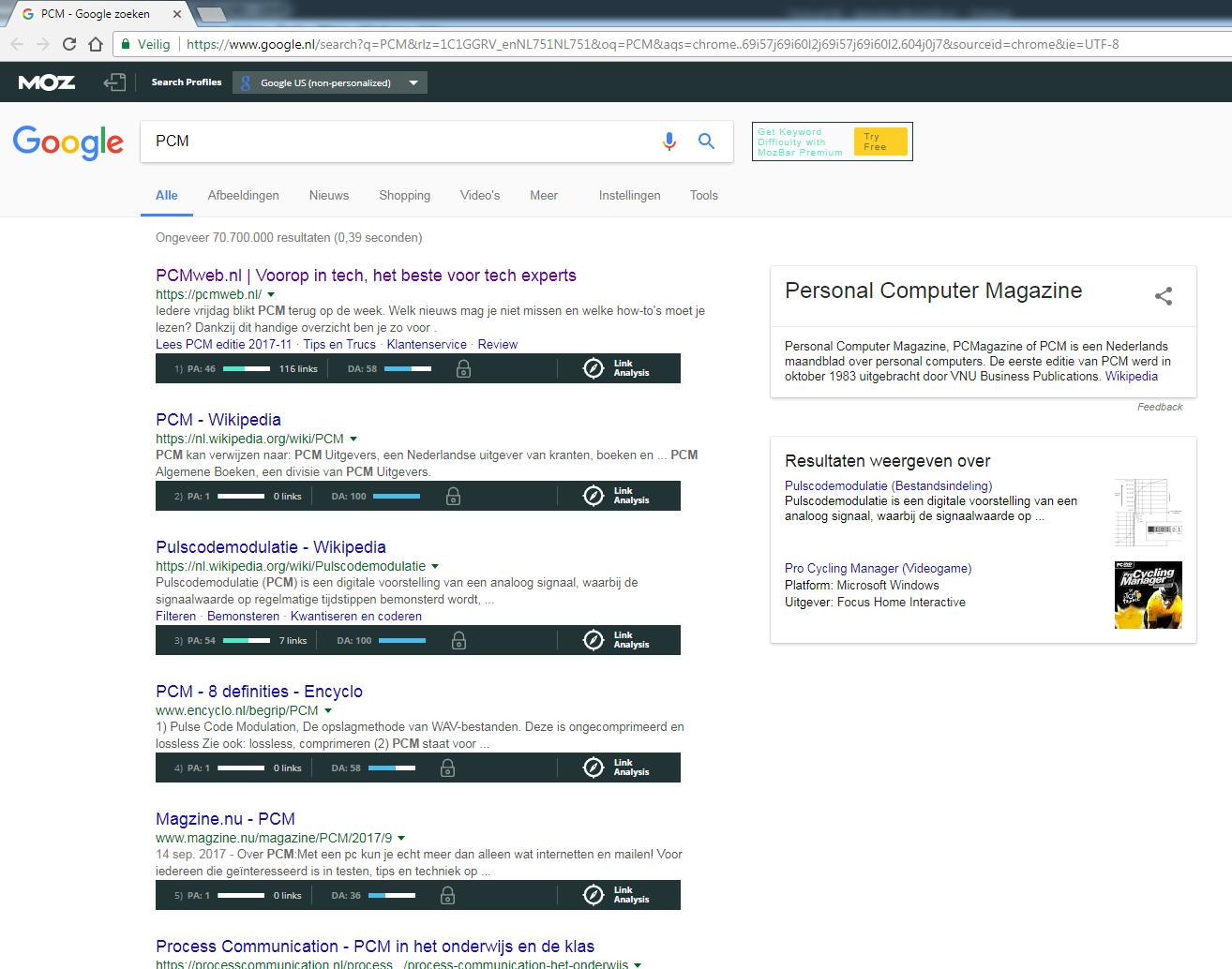Expand the arrow next to nl.wikipedia.org/wiki/PCM

point(353,440)
